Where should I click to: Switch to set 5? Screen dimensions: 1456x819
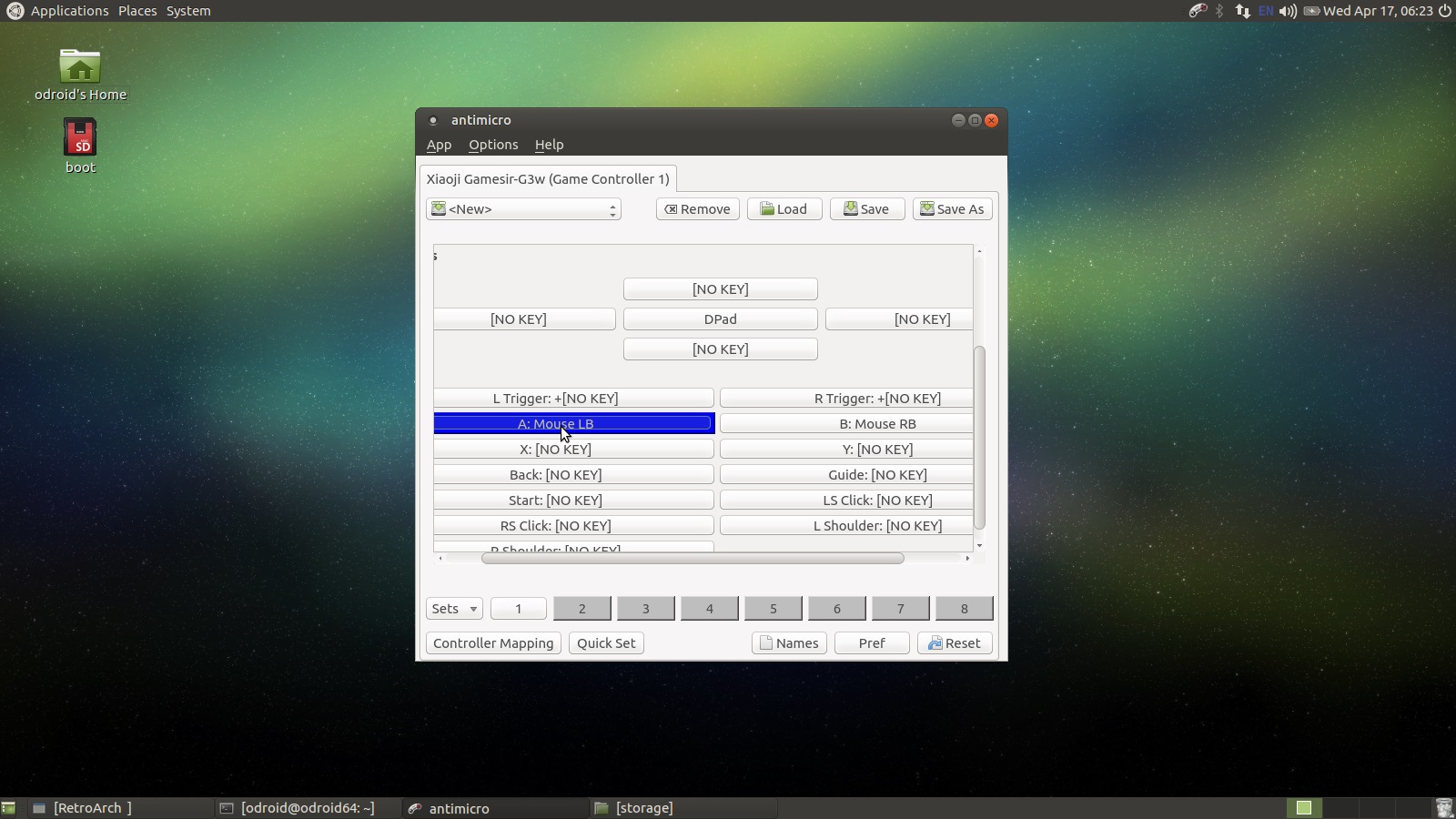[x=773, y=609]
